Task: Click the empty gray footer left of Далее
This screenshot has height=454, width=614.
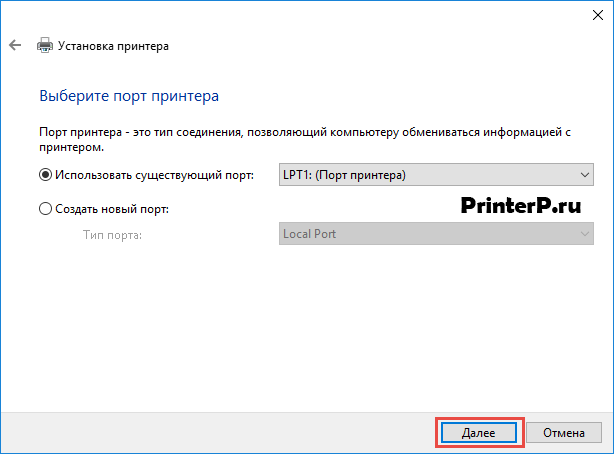Action: point(220,432)
